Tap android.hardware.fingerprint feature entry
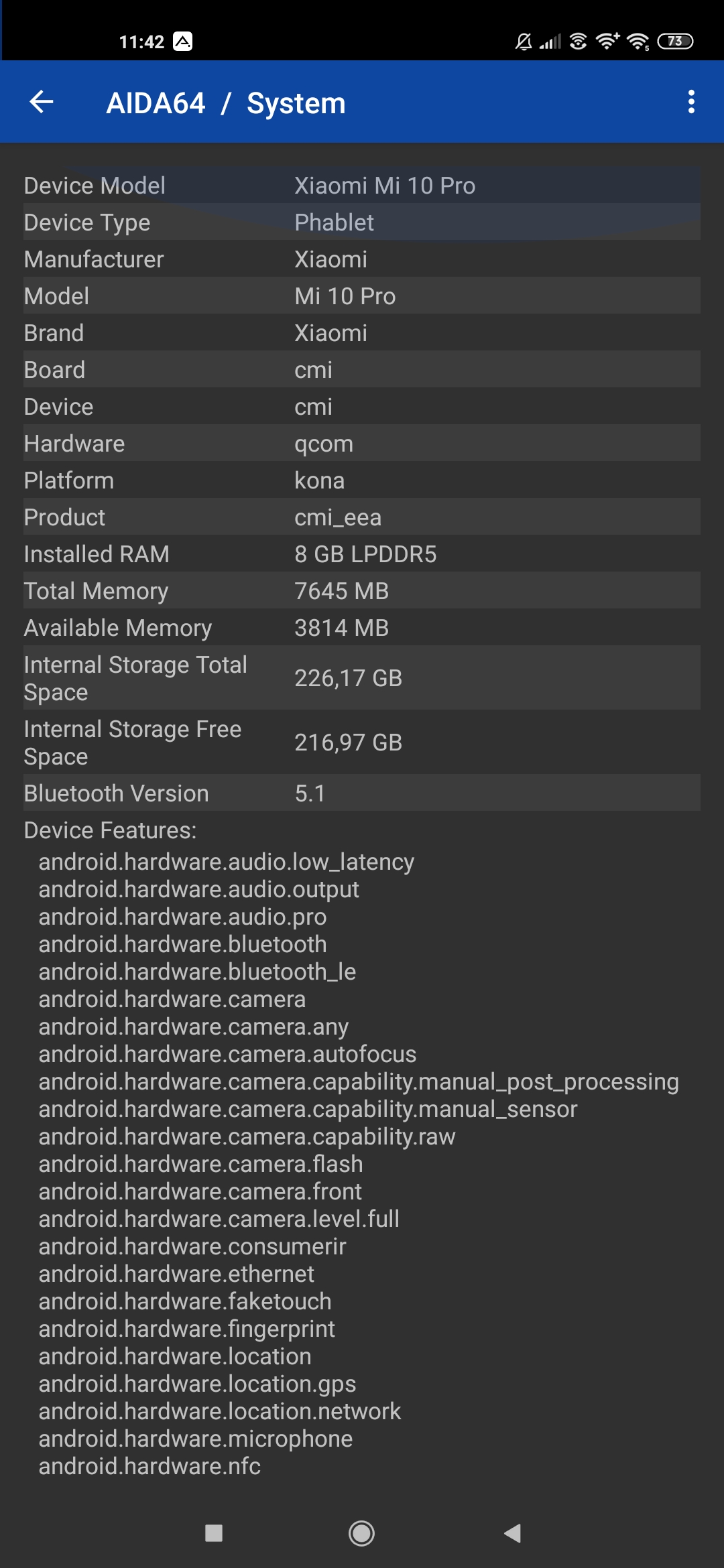This screenshot has height=1568, width=724. click(187, 1329)
